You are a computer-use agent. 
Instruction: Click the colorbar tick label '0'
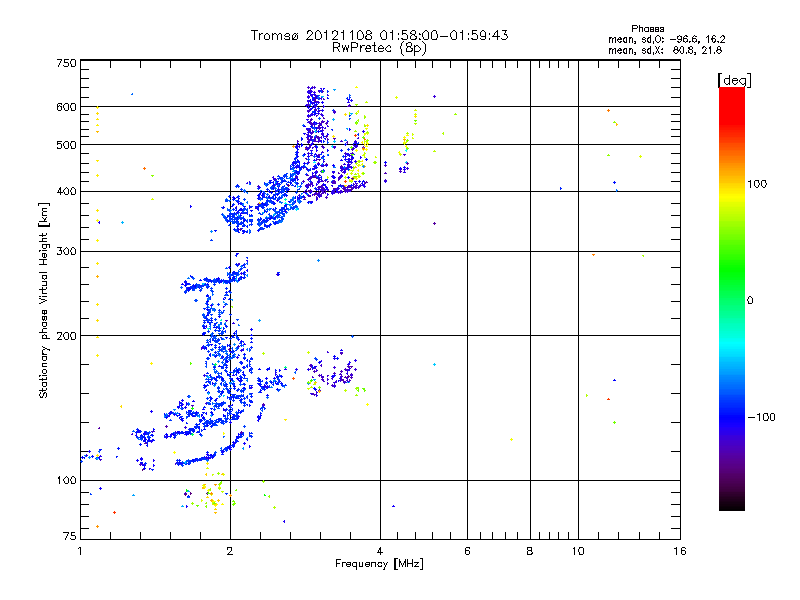[x=750, y=301]
